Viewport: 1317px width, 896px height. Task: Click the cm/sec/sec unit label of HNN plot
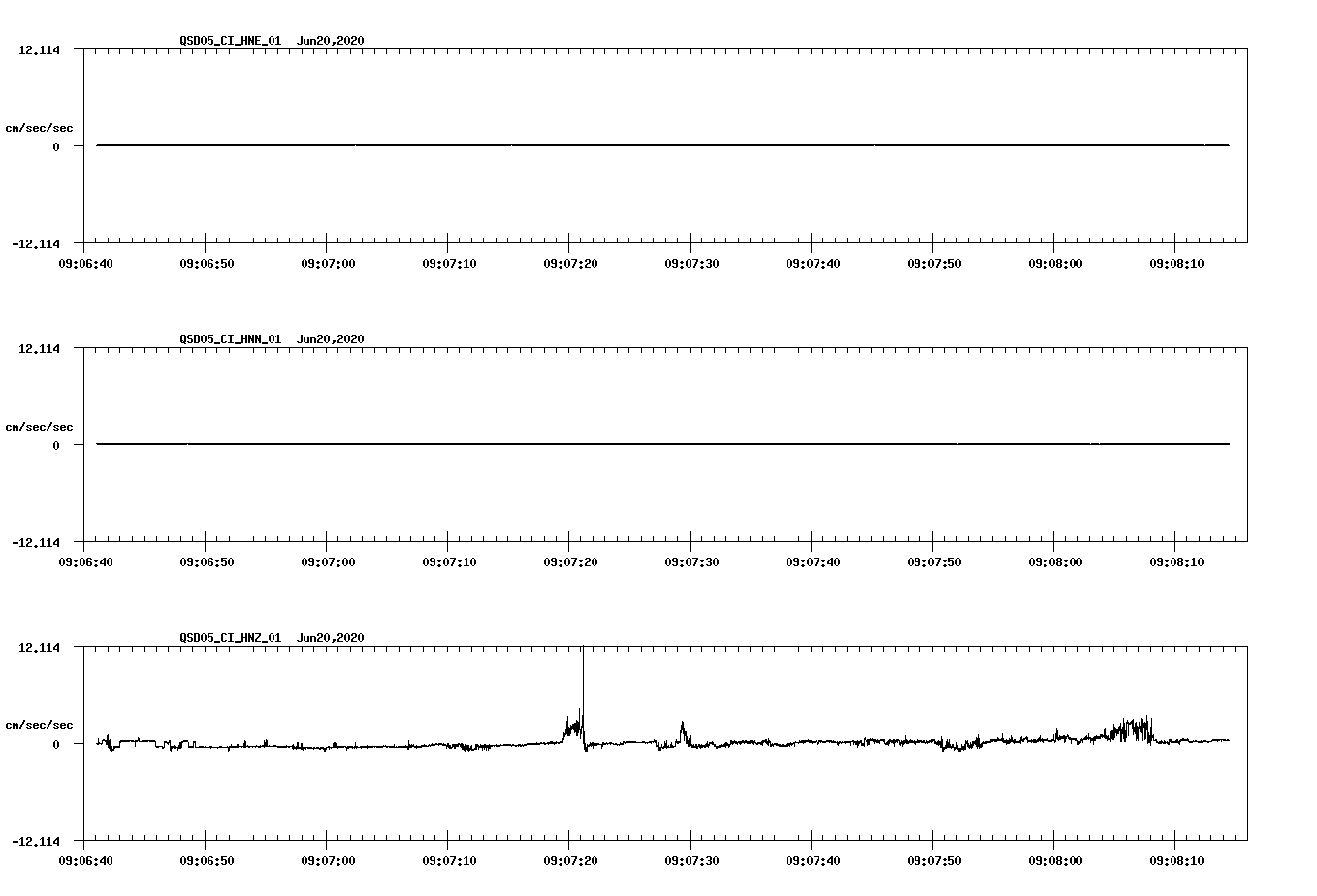tap(39, 427)
